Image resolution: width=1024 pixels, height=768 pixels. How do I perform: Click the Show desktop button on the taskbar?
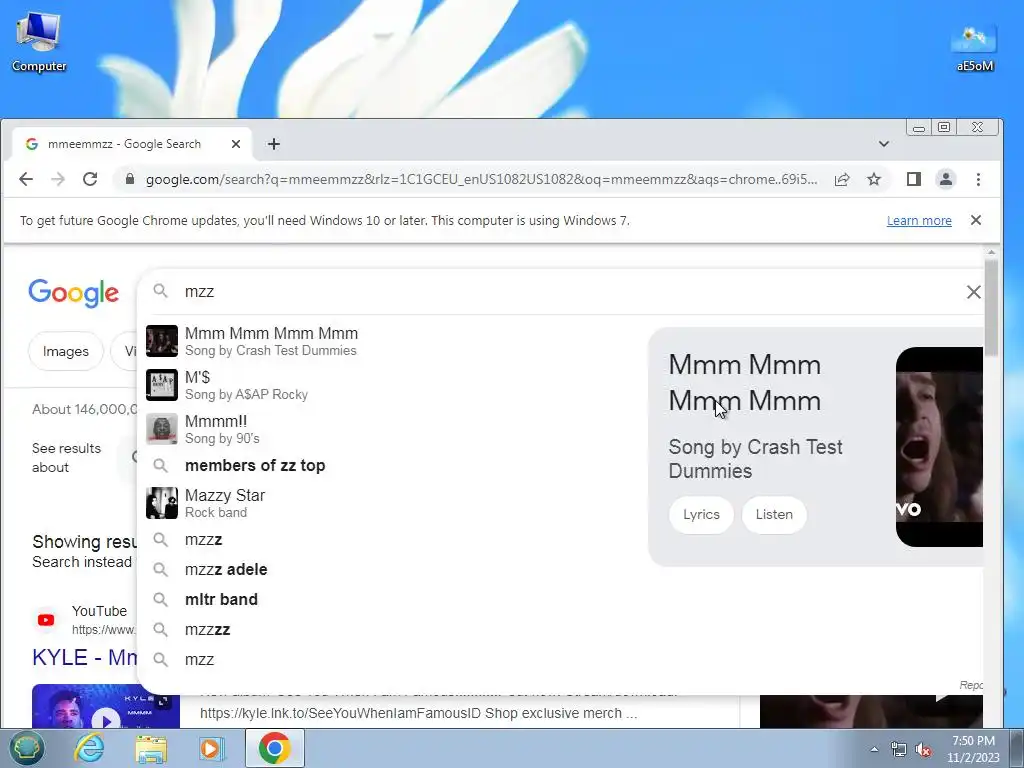(x=1017, y=748)
